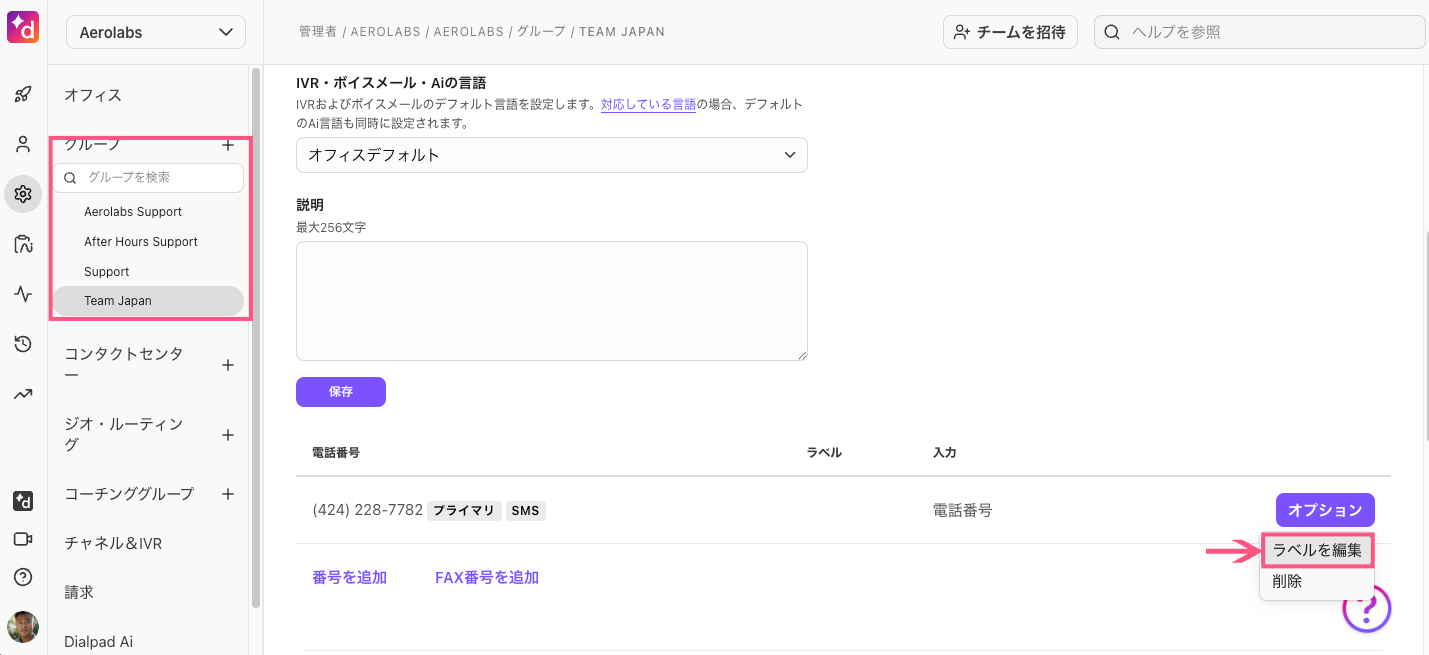Click the オプション button for the number
The width and height of the screenshot is (1429, 655).
pyautogui.click(x=1325, y=510)
